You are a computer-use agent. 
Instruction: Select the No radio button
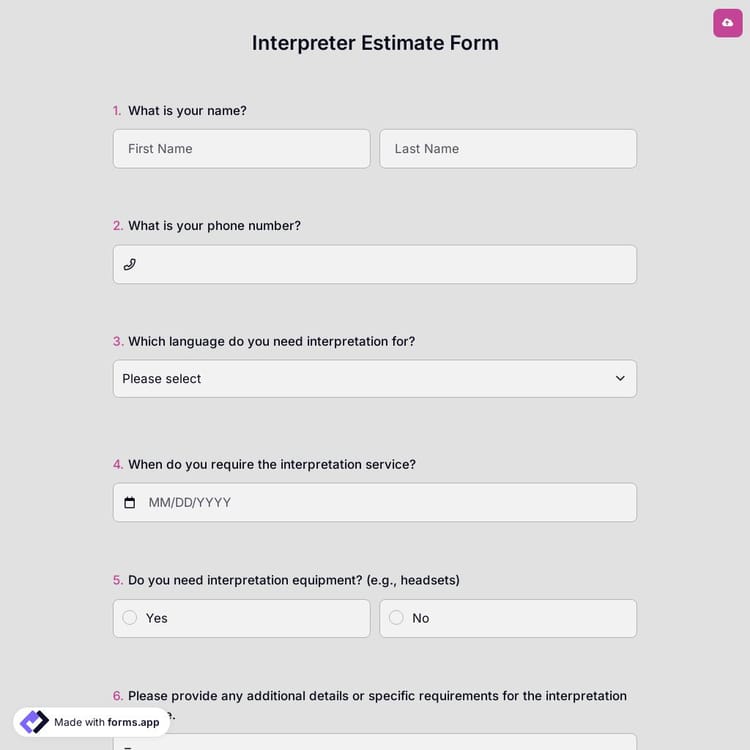click(396, 618)
